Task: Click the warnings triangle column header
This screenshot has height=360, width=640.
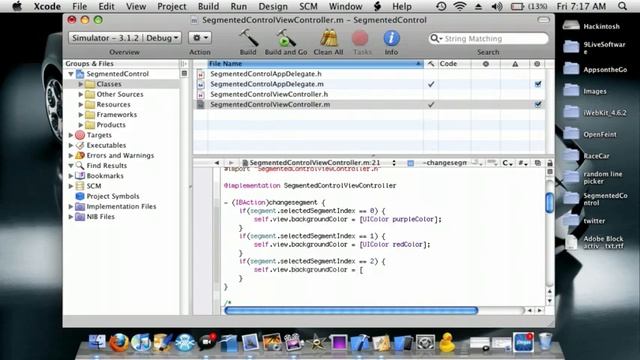Action: (515, 64)
